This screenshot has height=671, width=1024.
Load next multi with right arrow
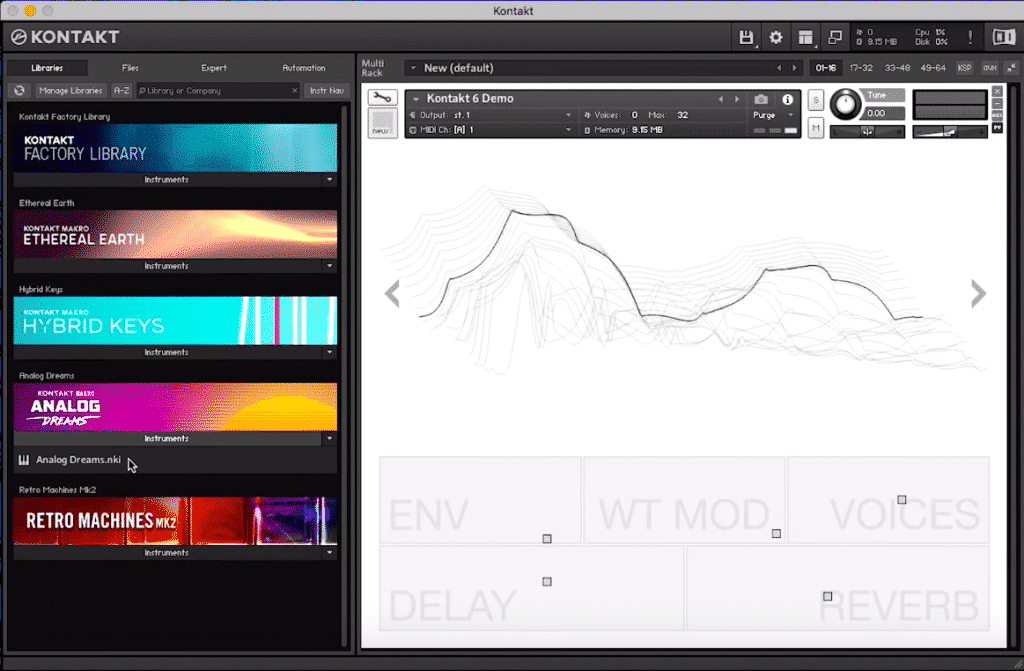(x=794, y=68)
